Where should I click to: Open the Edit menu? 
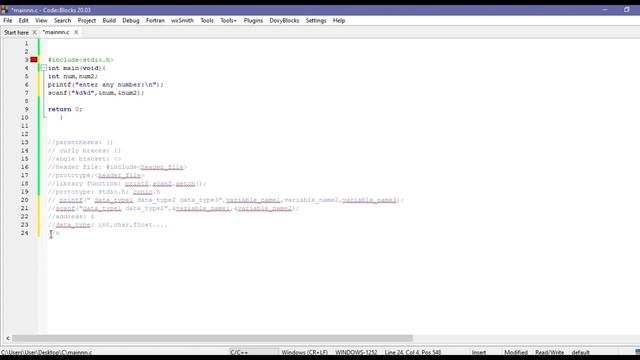[x=24, y=20]
